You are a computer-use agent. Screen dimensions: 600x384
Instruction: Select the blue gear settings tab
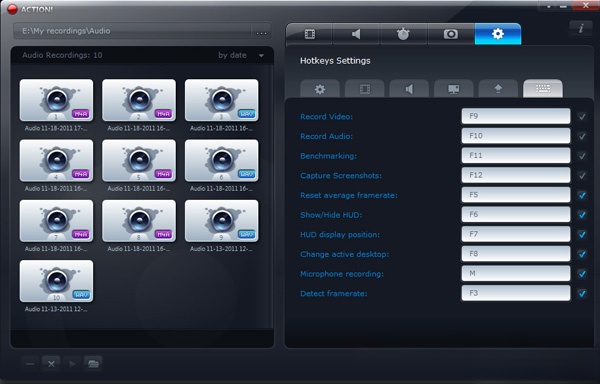click(x=498, y=34)
